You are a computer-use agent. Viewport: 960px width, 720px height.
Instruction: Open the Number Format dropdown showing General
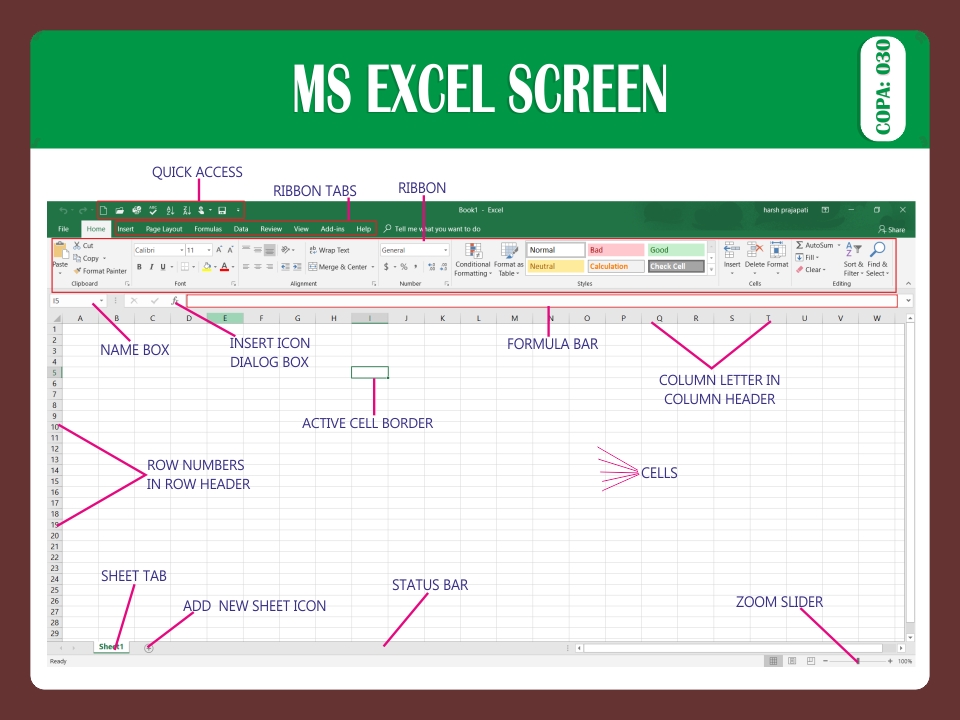(446, 249)
